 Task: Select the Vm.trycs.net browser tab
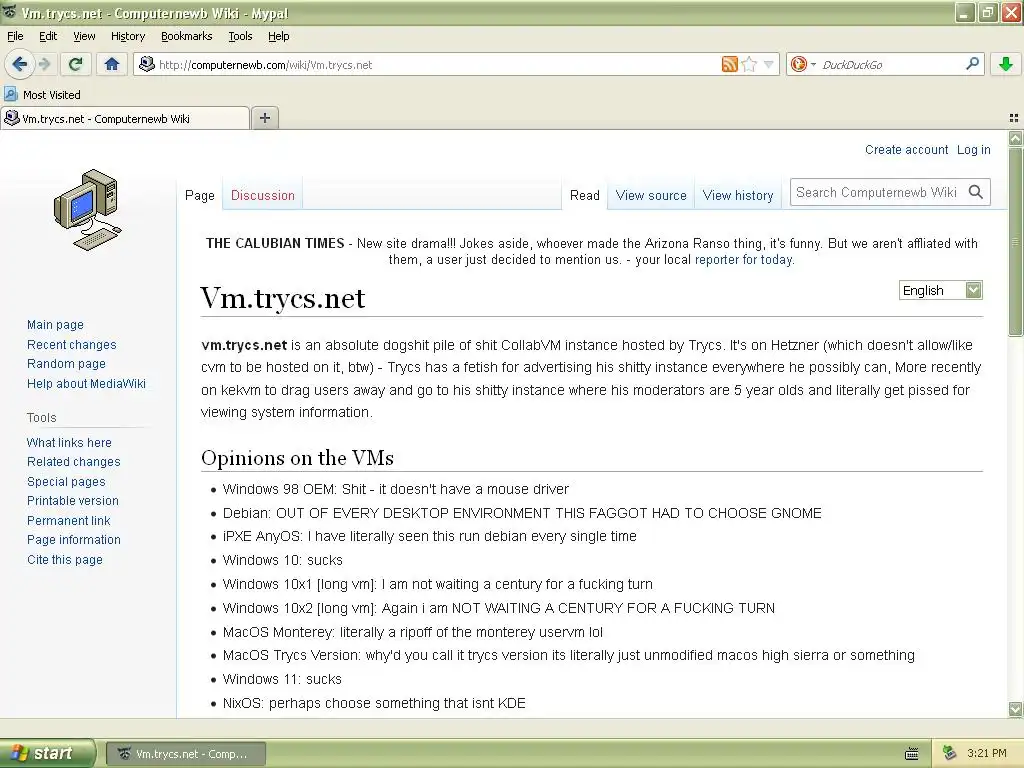(x=125, y=118)
